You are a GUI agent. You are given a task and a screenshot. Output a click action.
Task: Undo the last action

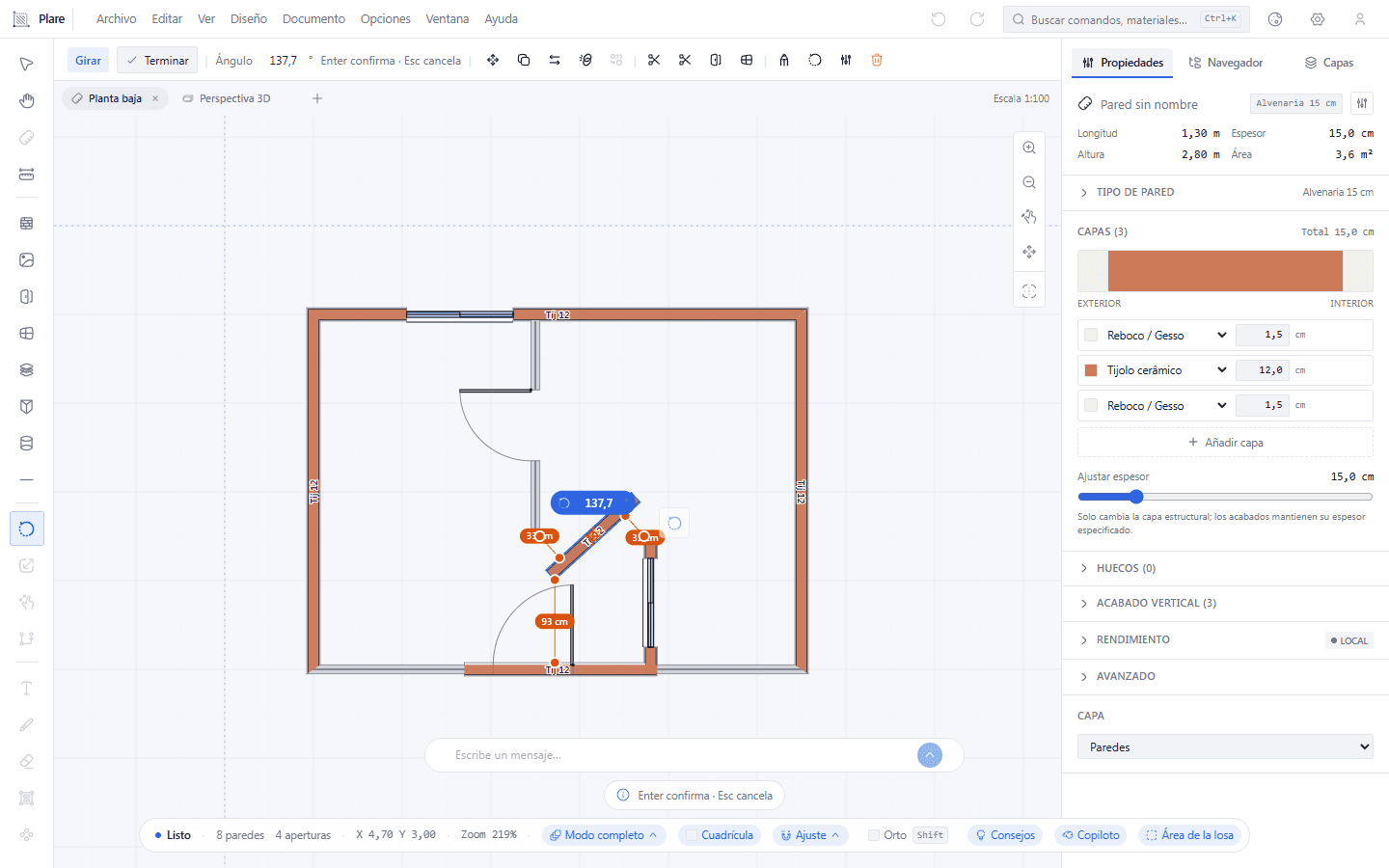point(939,19)
